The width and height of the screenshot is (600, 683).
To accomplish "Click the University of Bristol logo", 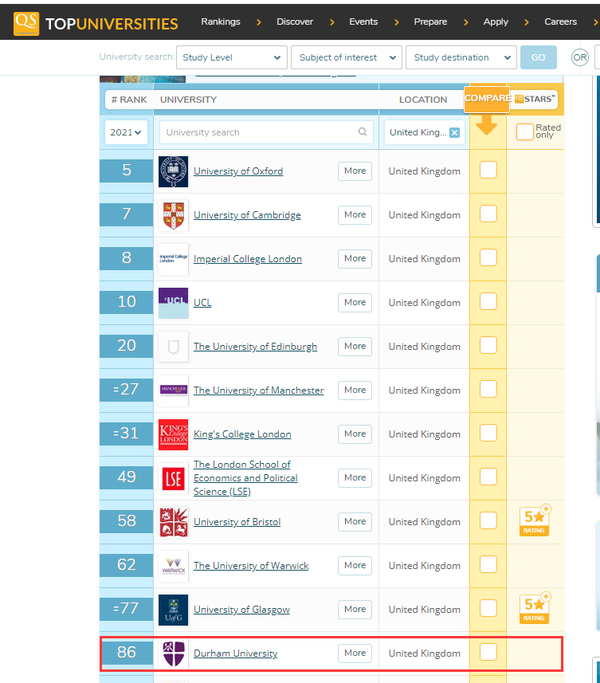I will point(173,522).
